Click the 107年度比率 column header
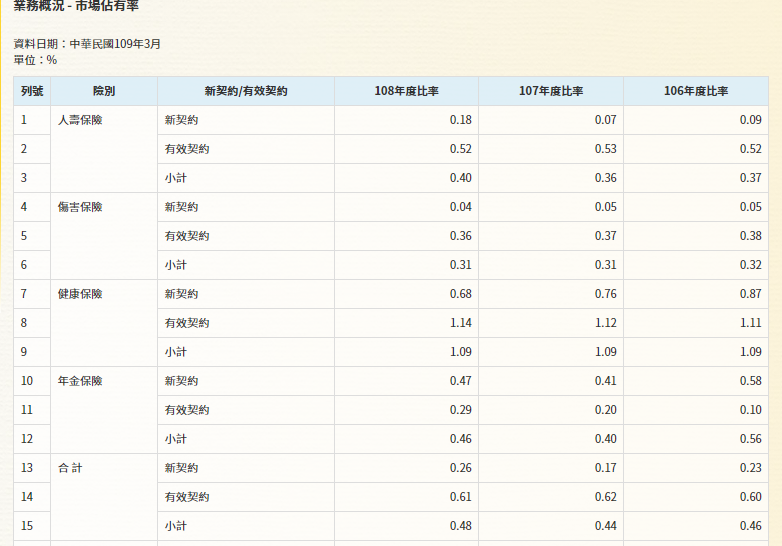The width and height of the screenshot is (782, 546). (551, 91)
